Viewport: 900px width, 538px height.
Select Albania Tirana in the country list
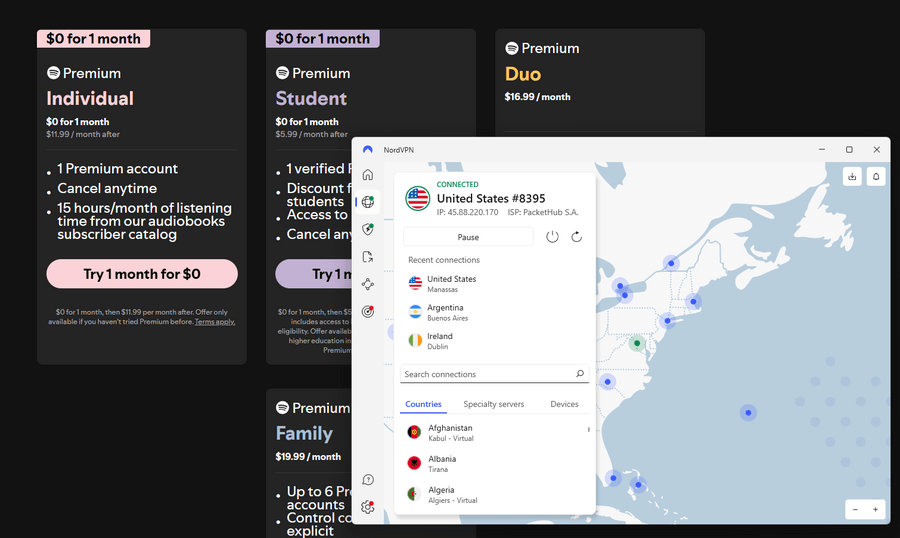click(x=494, y=463)
